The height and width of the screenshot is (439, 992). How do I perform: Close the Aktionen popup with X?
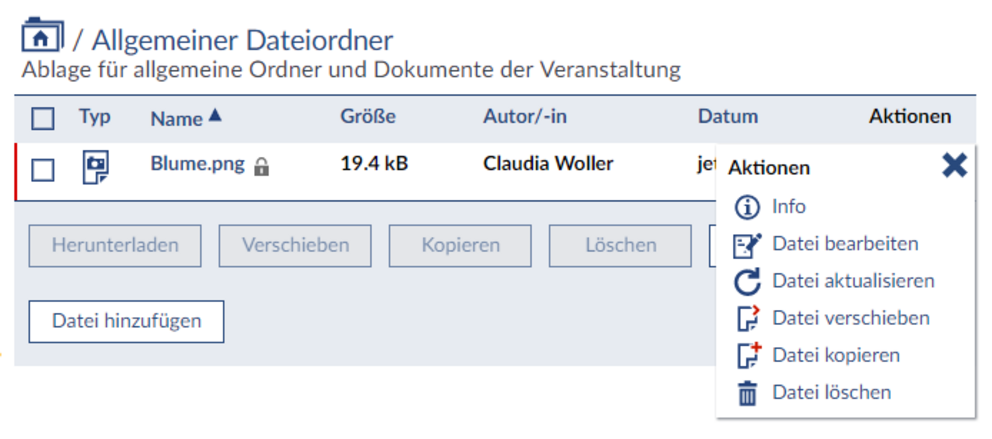coord(955,166)
